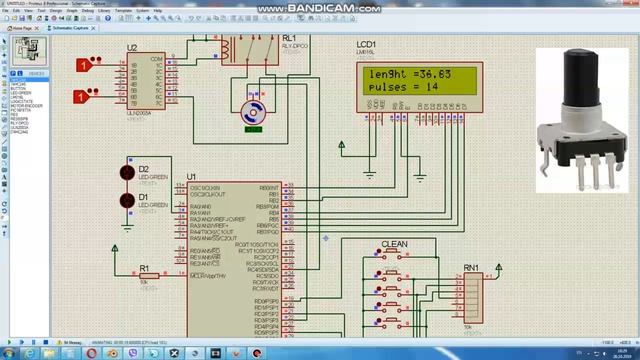Open the simulation Messages indicator
640x360 pixels.
(69, 342)
